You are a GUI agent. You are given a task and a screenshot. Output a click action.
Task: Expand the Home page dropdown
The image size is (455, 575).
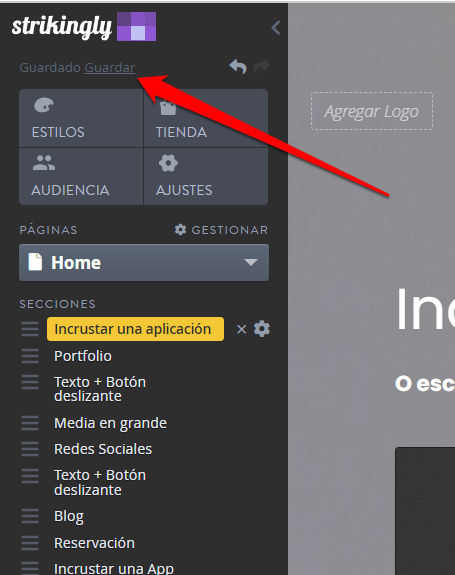(144, 263)
